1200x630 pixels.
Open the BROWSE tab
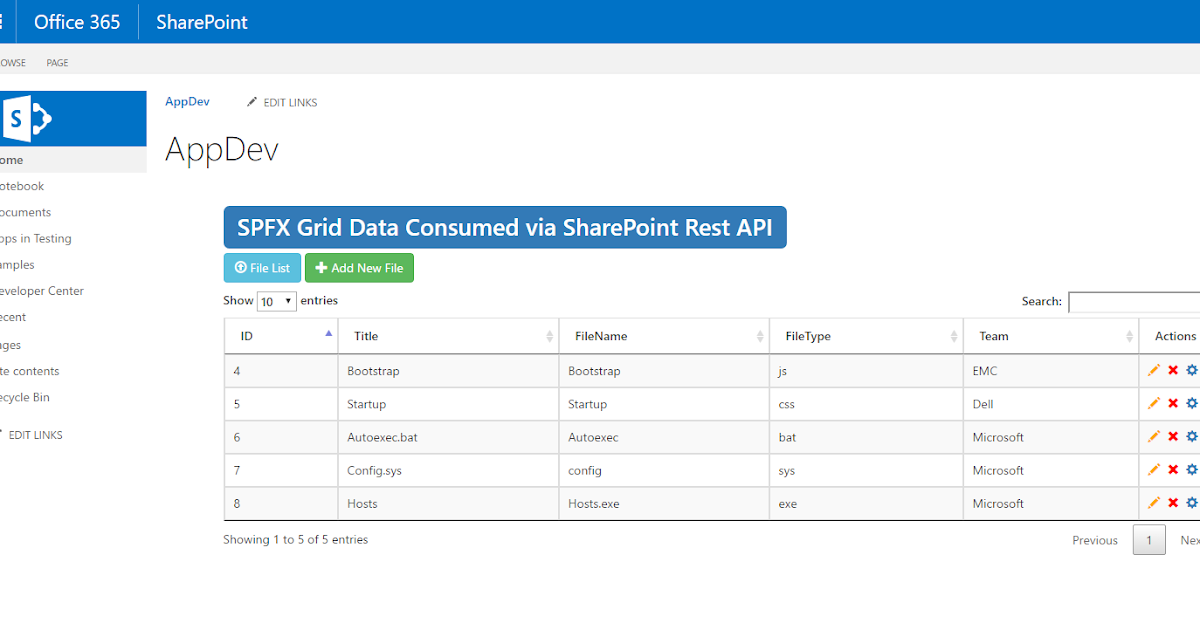pyautogui.click(x=14, y=62)
